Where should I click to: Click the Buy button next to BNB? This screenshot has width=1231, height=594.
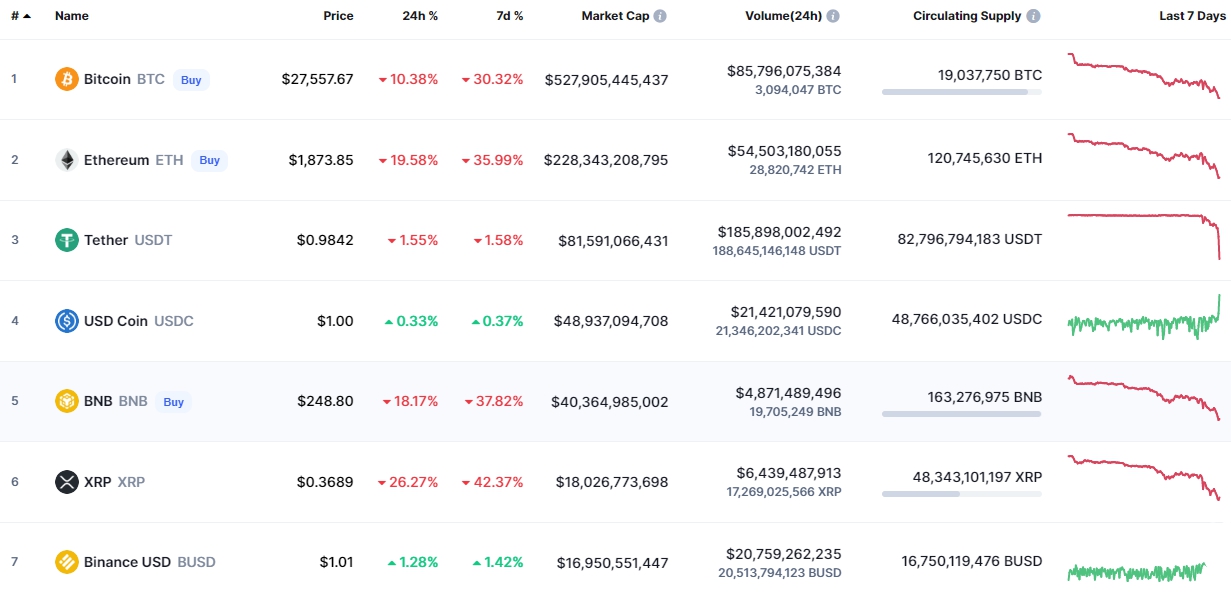[174, 402]
